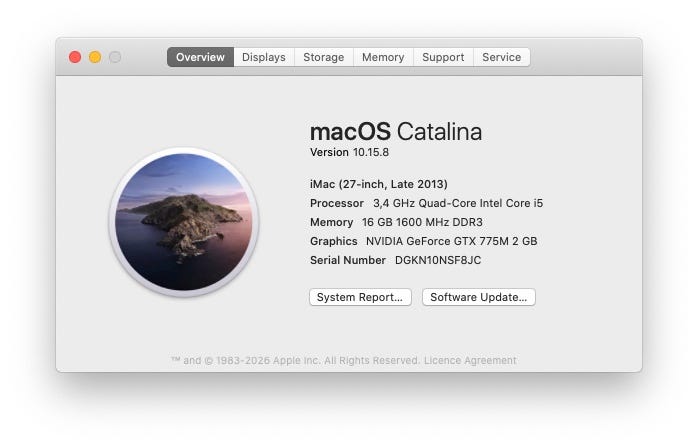Click Version 10.15.8 to reveal build number
This screenshot has height=446, width=698.
tap(349, 152)
